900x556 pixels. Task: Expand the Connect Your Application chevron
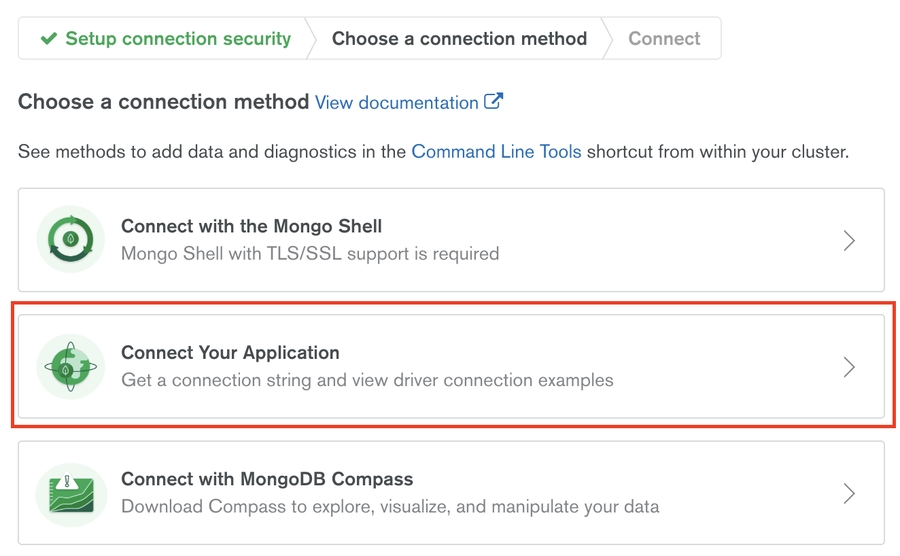point(849,367)
